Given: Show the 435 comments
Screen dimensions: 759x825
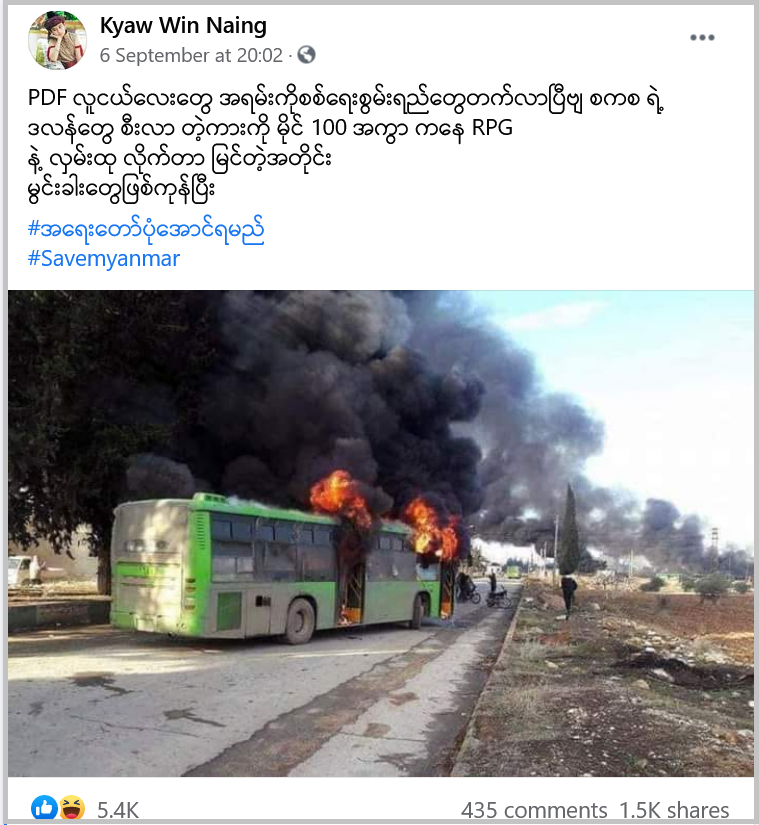Looking at the screenshot, I should coord(534,810).
